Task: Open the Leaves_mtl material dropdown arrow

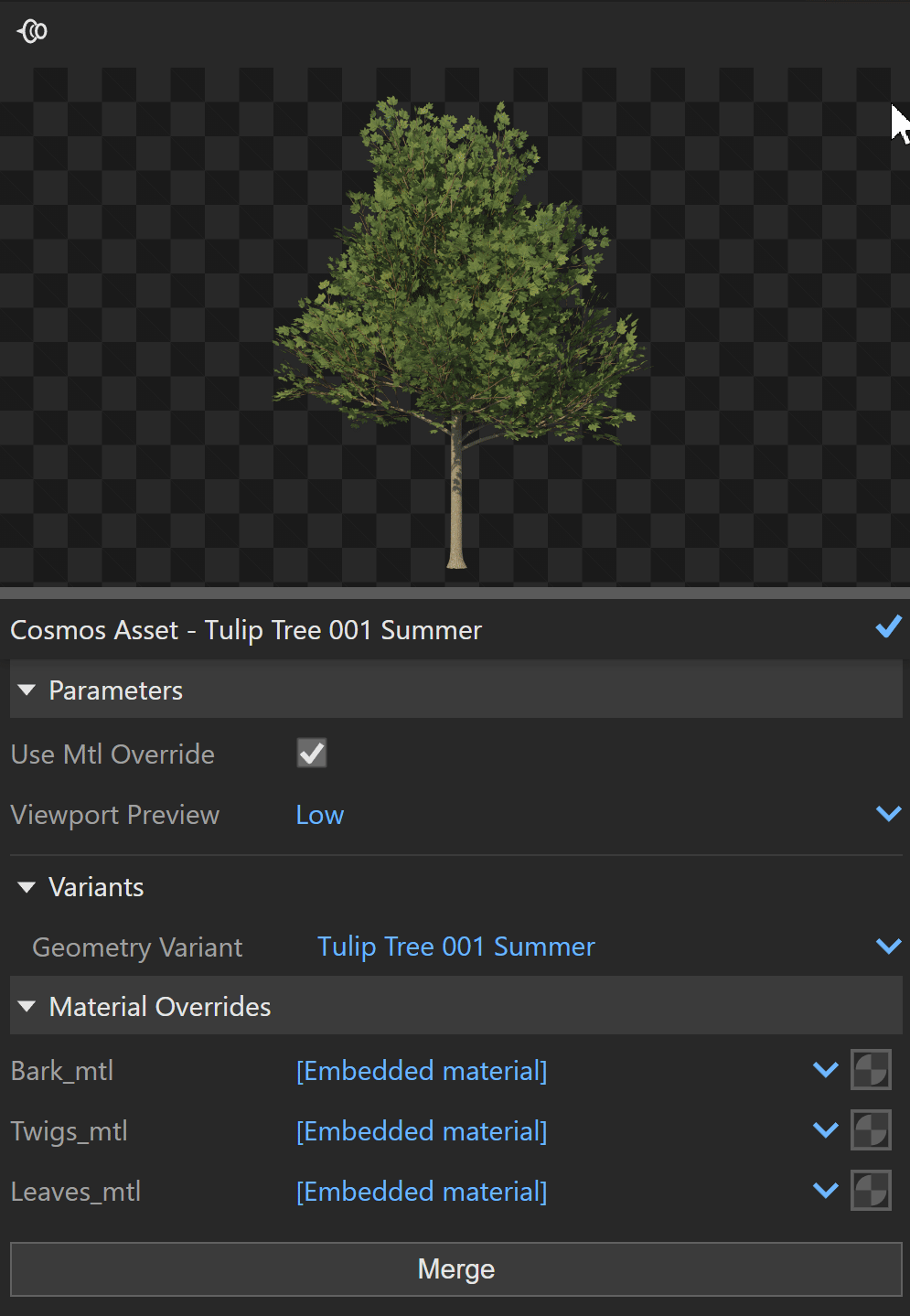Action: [x=826, y=1191]
